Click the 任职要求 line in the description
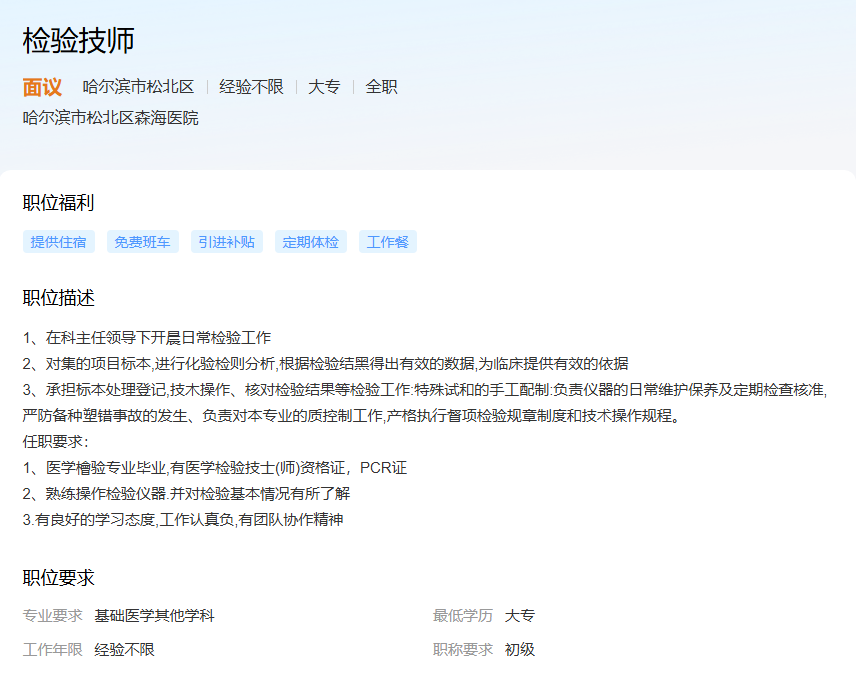856x684 pixels. point(56,441)
